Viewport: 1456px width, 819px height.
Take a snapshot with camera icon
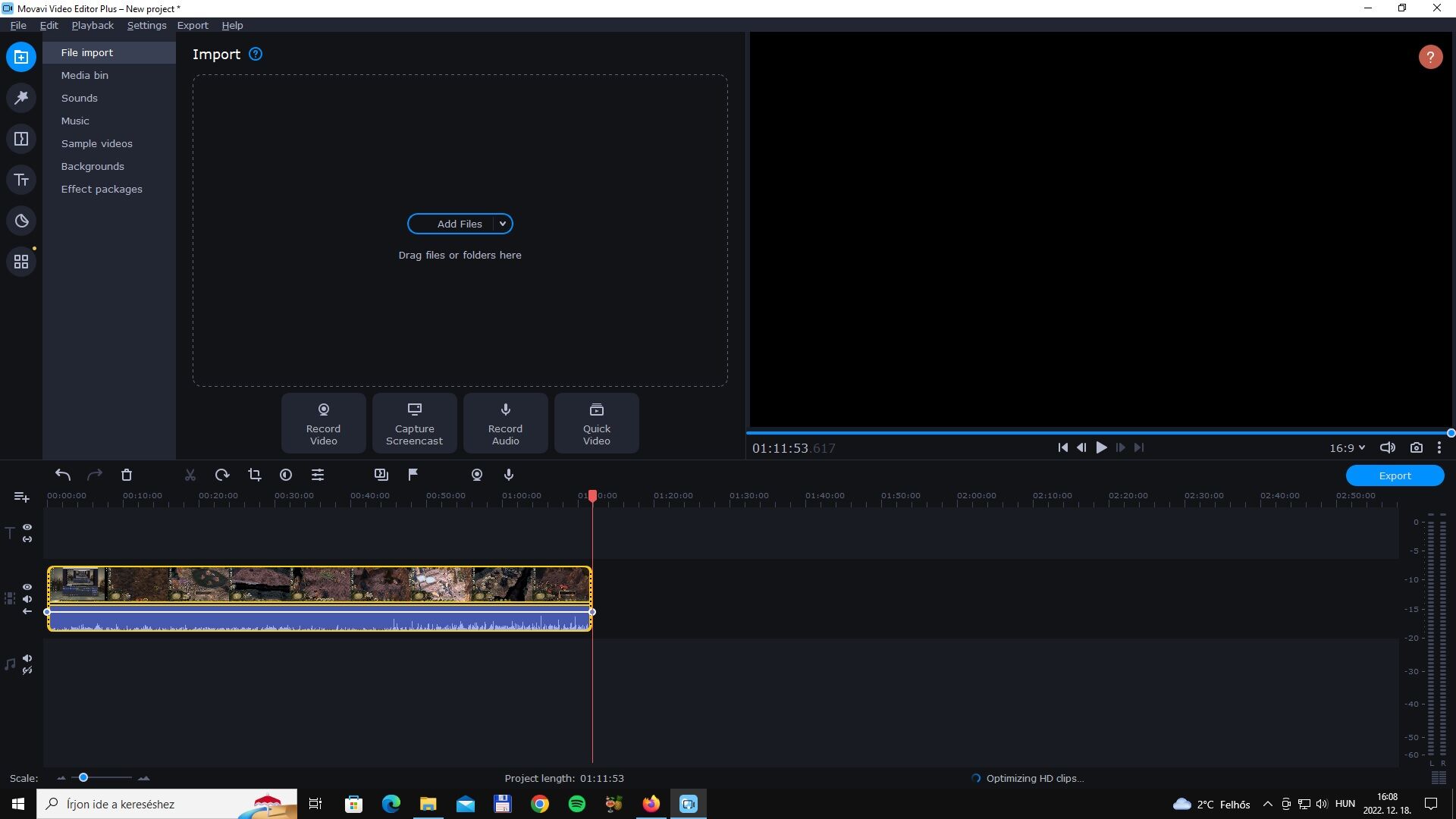click(1416, 447)
